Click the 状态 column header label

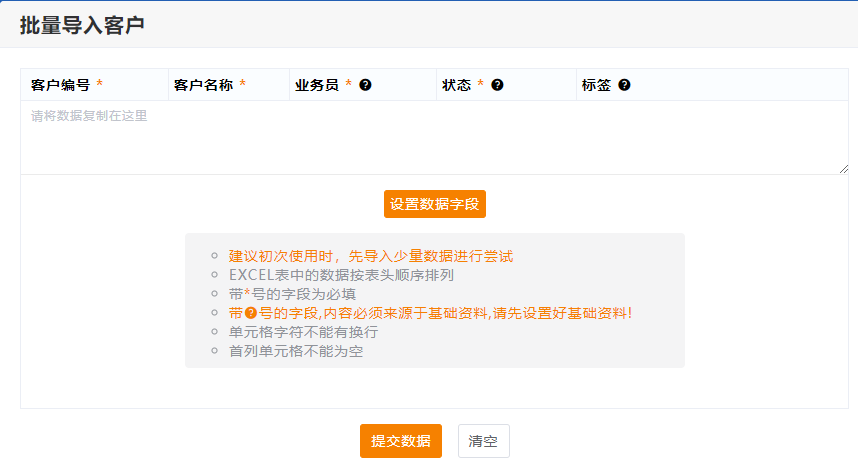(456, 85)
